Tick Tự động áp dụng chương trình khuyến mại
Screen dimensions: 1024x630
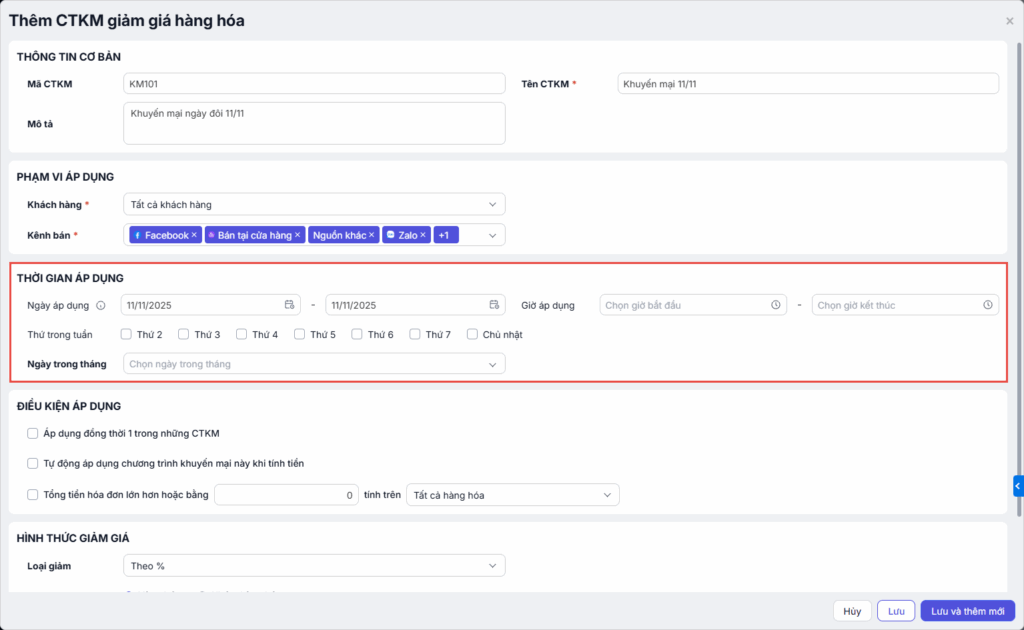pos(34,464)
